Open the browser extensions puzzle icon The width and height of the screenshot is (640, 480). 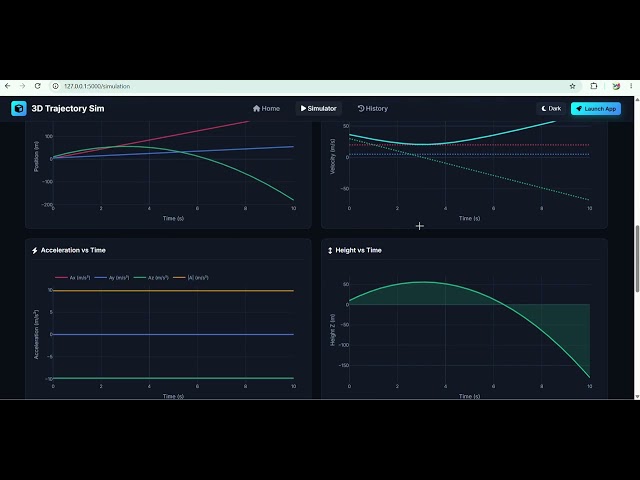pos(594,86)
